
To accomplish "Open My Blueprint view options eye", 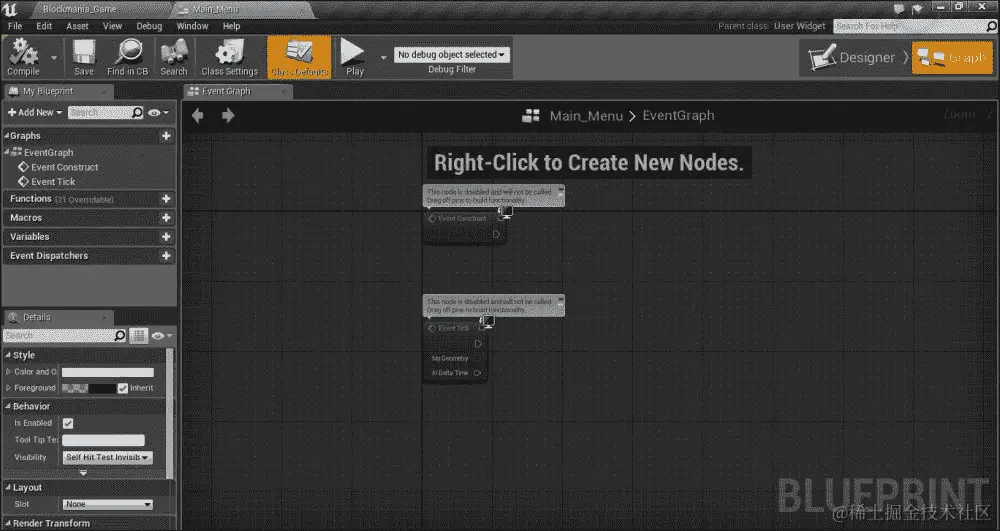I will tap(158, 112).
